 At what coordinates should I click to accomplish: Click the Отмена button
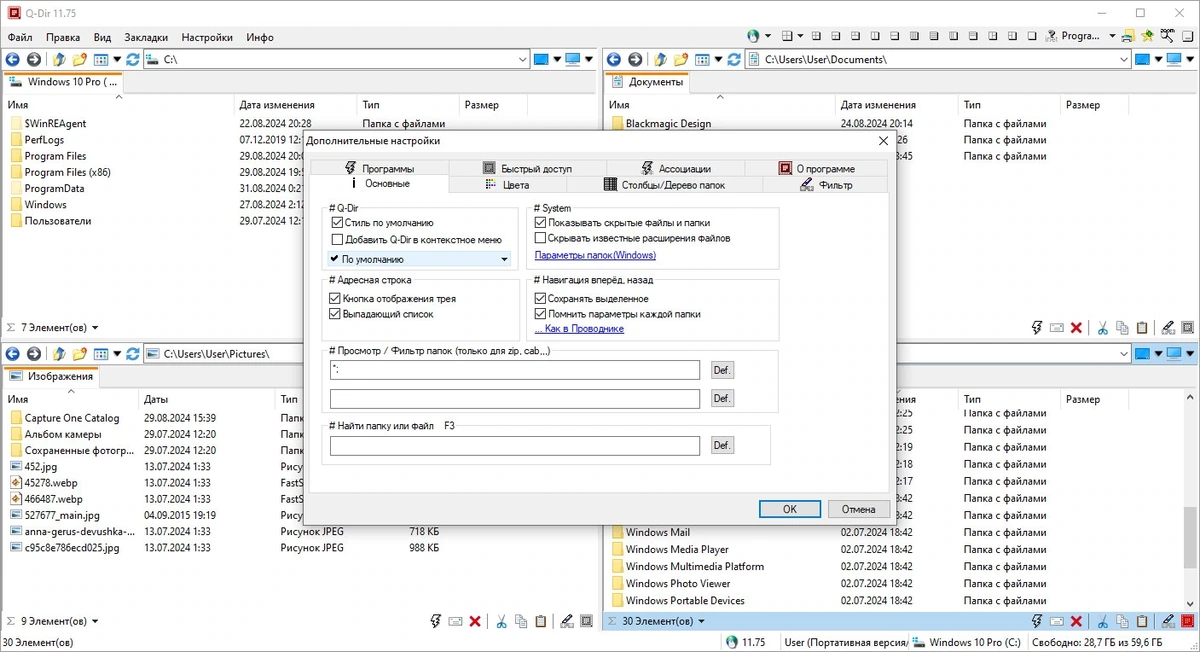pos(858,509)
